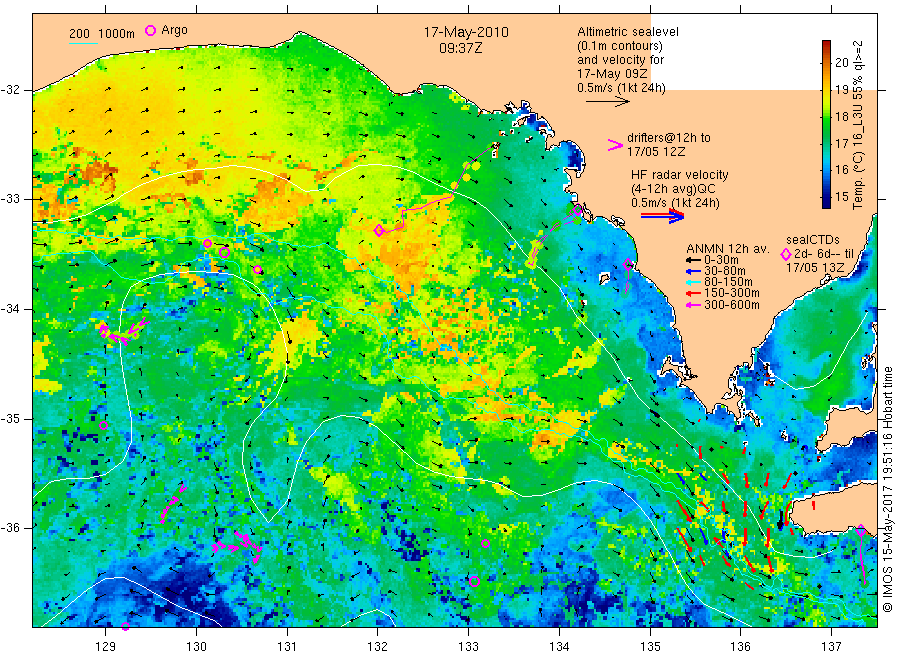Screen dimensions: 900x660
Task: Click the magenta sealCTDs diamond legend symbol
Action: 786,254
